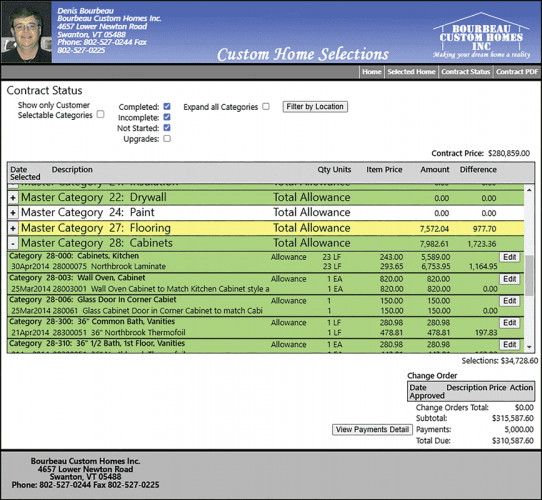
Task: Check Expand all Categories checkbox
Action: coord(265,107)
